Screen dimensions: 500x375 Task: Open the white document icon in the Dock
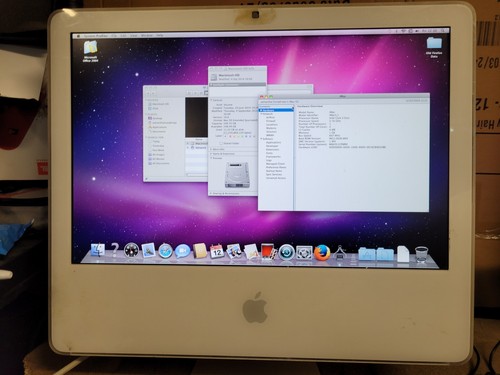point(403,254)
